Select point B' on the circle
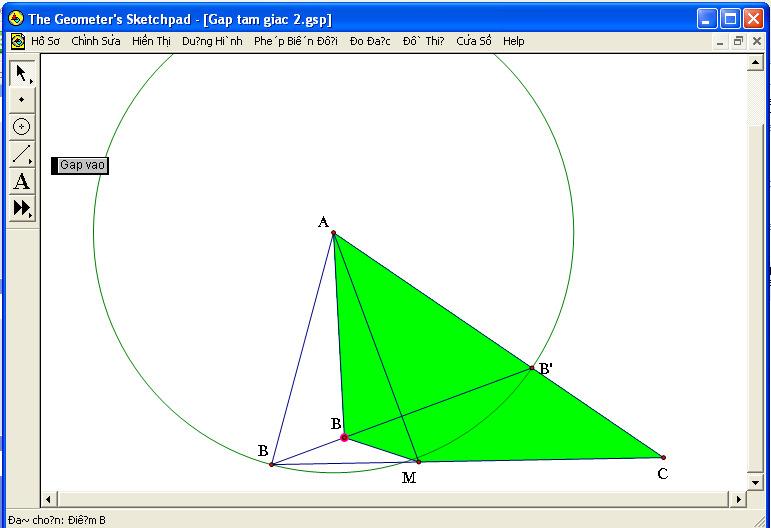771x528 pixels. [x=532, y=367]
